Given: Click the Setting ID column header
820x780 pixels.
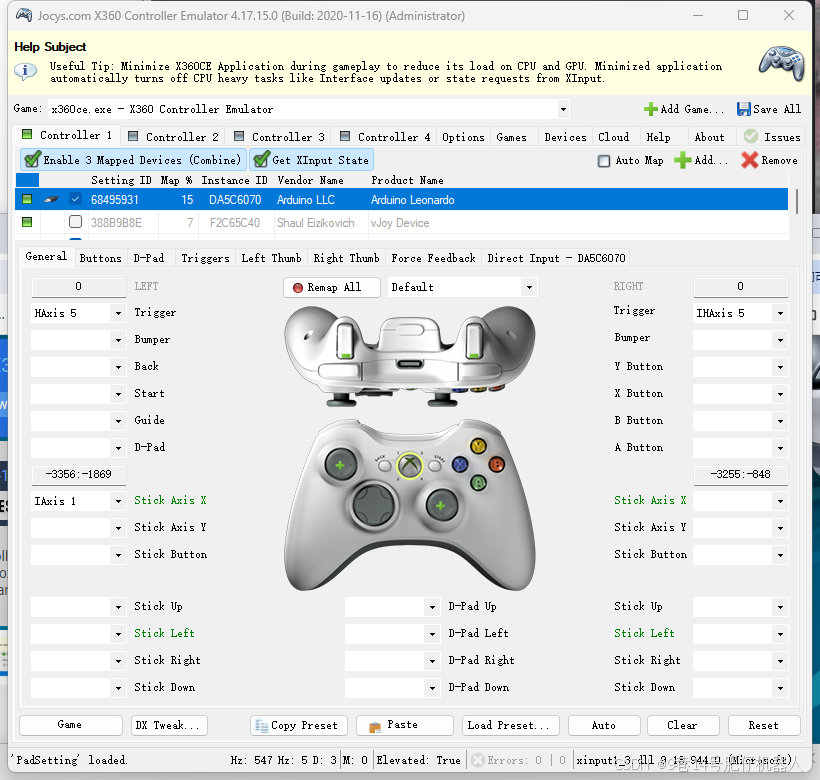Looking at the screenshot, I should (x=121, y=180).
